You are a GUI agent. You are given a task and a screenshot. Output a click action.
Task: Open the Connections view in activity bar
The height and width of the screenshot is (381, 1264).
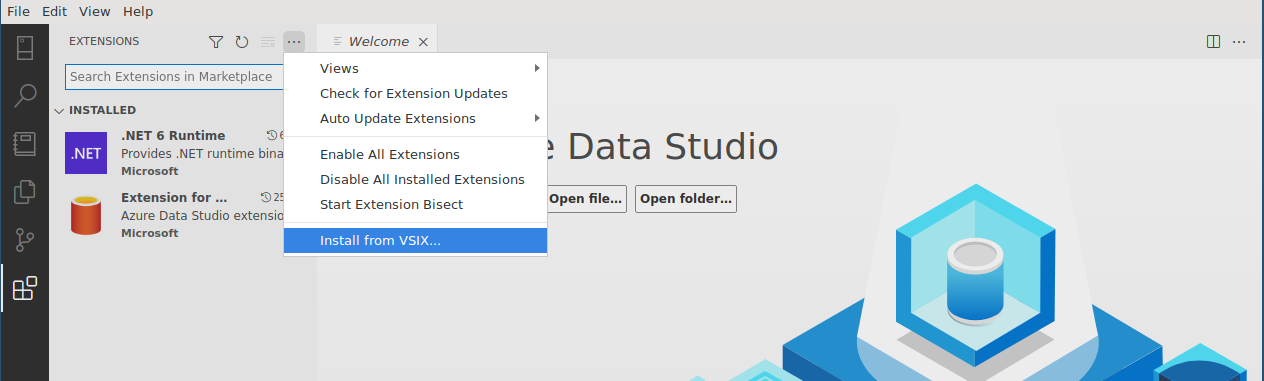(x=24, y=48)
